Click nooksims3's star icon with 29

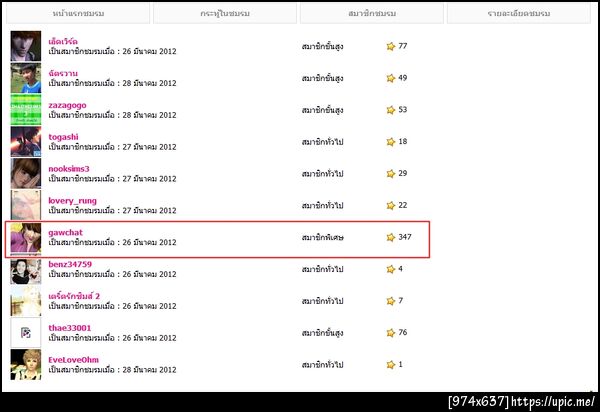click(x=391, y=174)
